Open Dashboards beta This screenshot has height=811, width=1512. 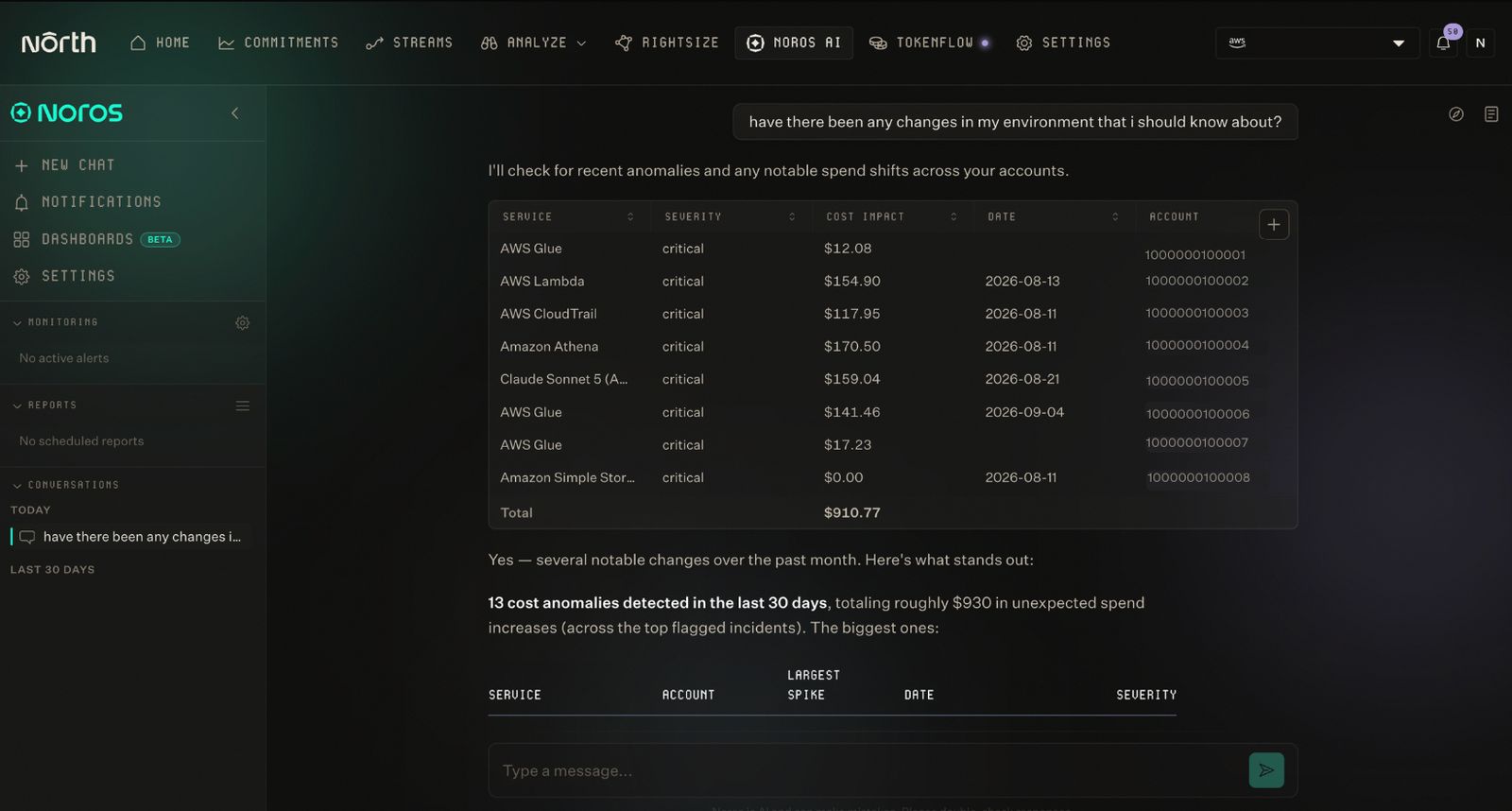96,239
